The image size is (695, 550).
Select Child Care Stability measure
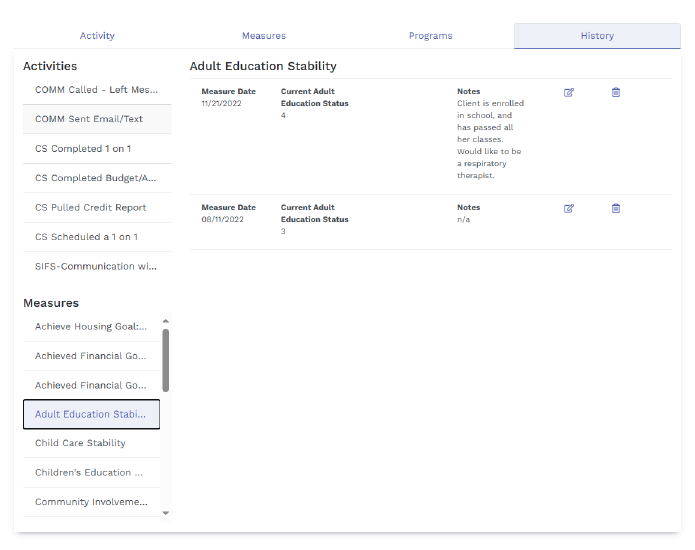pos(91,443)
